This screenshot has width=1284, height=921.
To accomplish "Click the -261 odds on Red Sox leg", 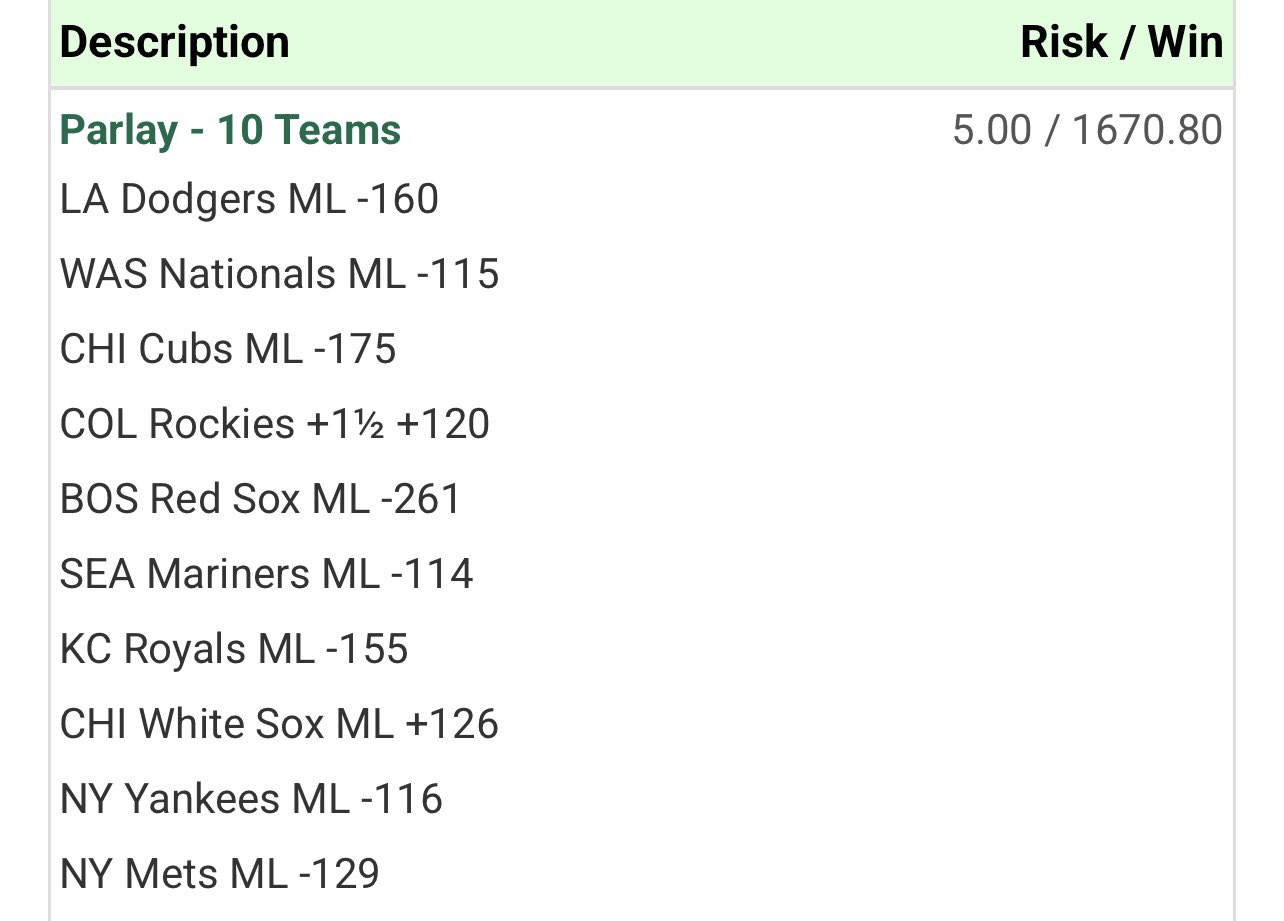I will click(x=421, y=499).
